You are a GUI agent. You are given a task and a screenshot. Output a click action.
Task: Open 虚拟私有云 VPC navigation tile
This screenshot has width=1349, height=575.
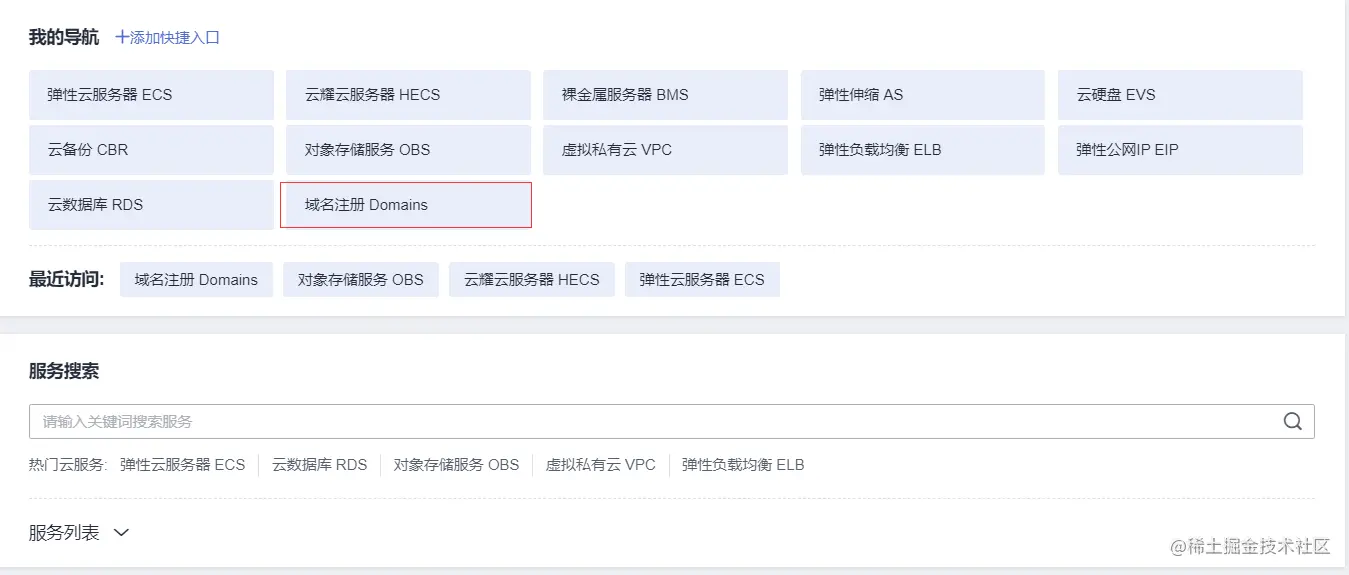point(665,150)
